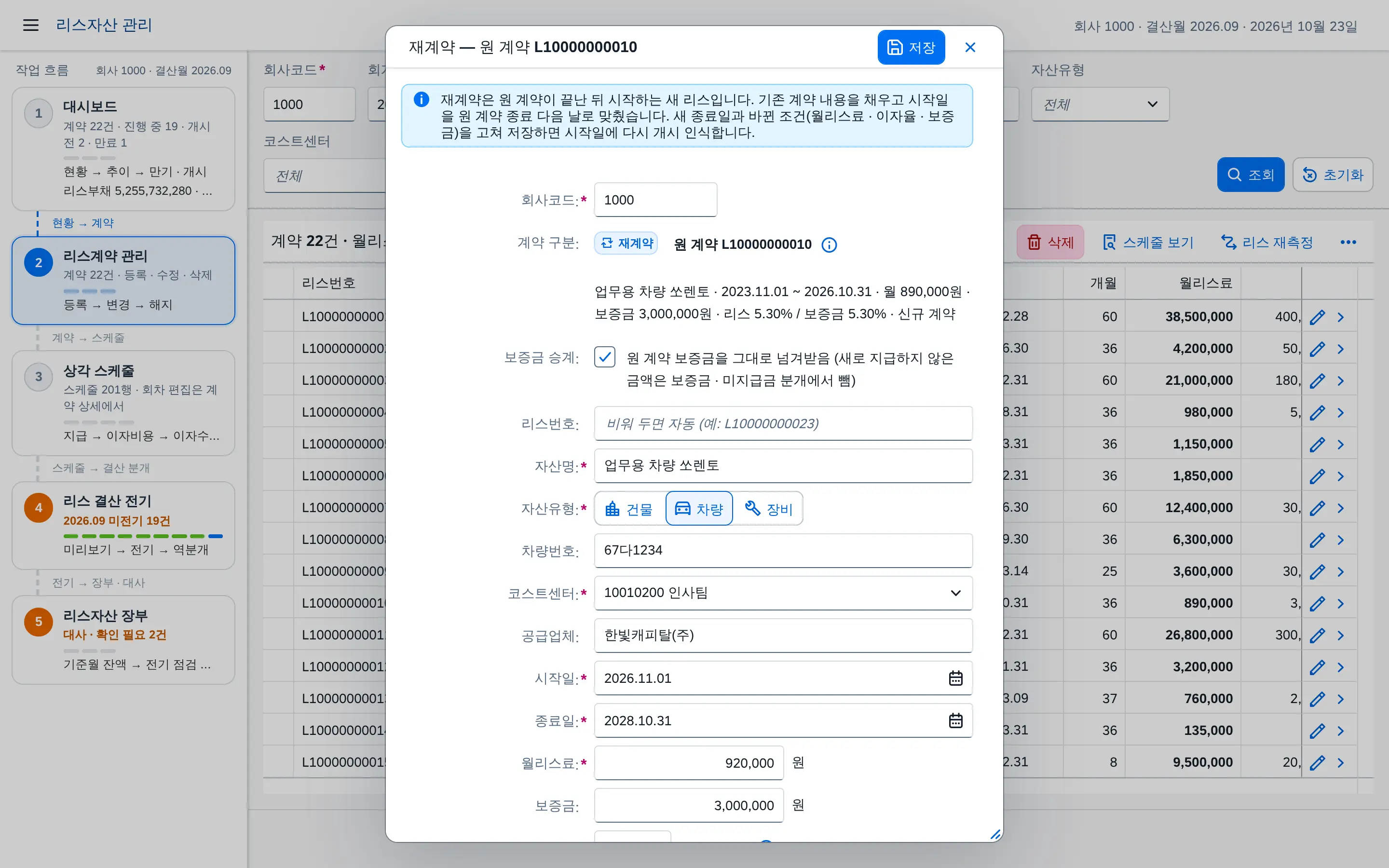
Task: Open the 리스 결산 전기 workflow step
Action: [x=123, y=526]
